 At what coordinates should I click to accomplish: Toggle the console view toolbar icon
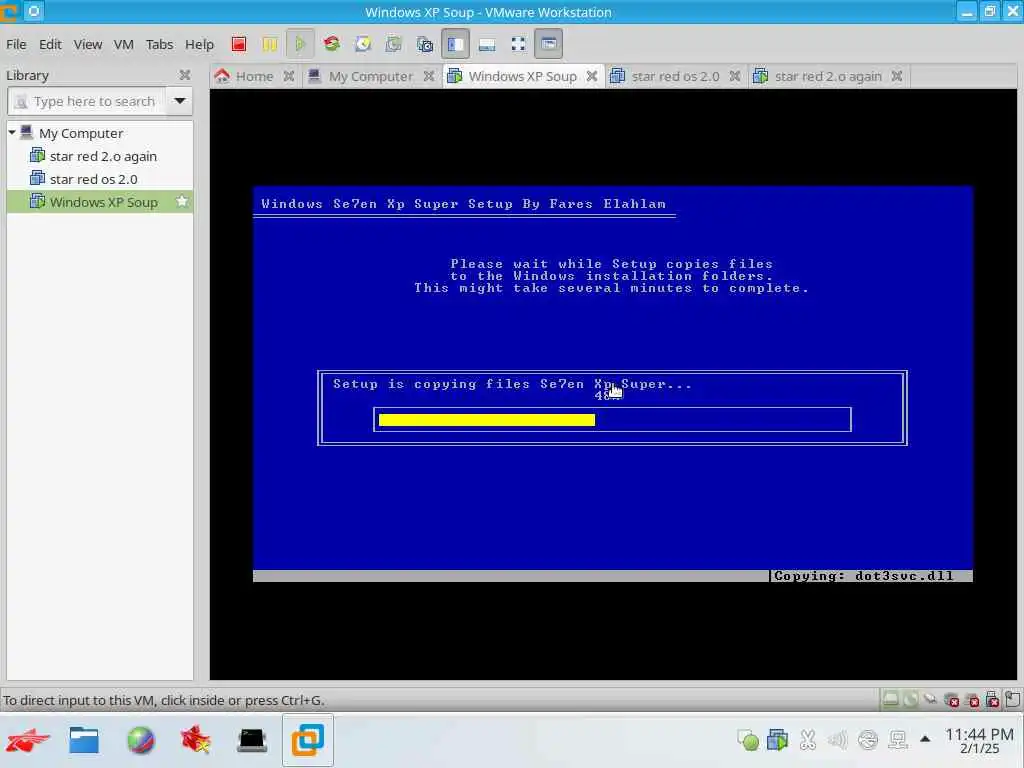[x=549, y=44]
